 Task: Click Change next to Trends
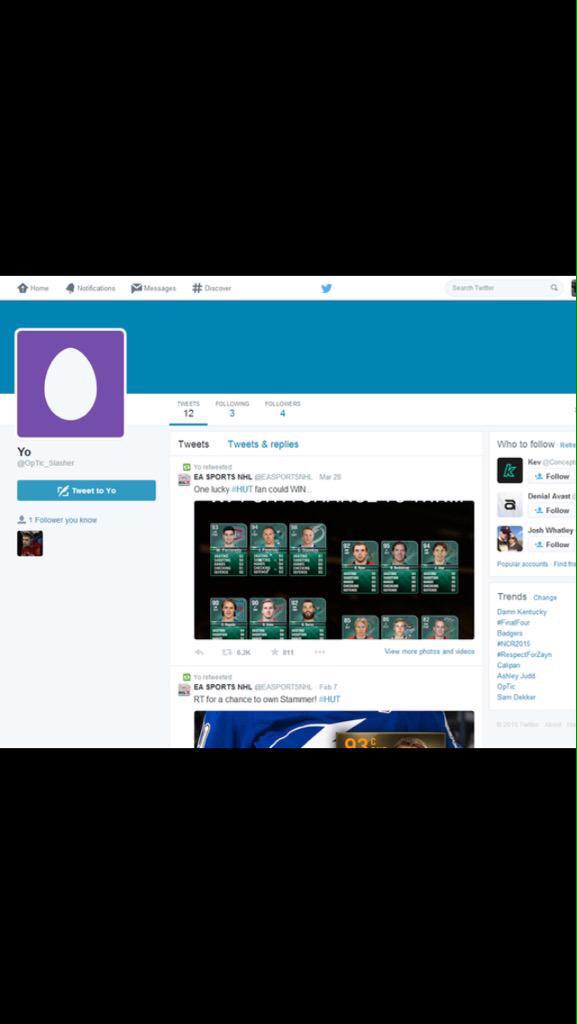(545, 598)
